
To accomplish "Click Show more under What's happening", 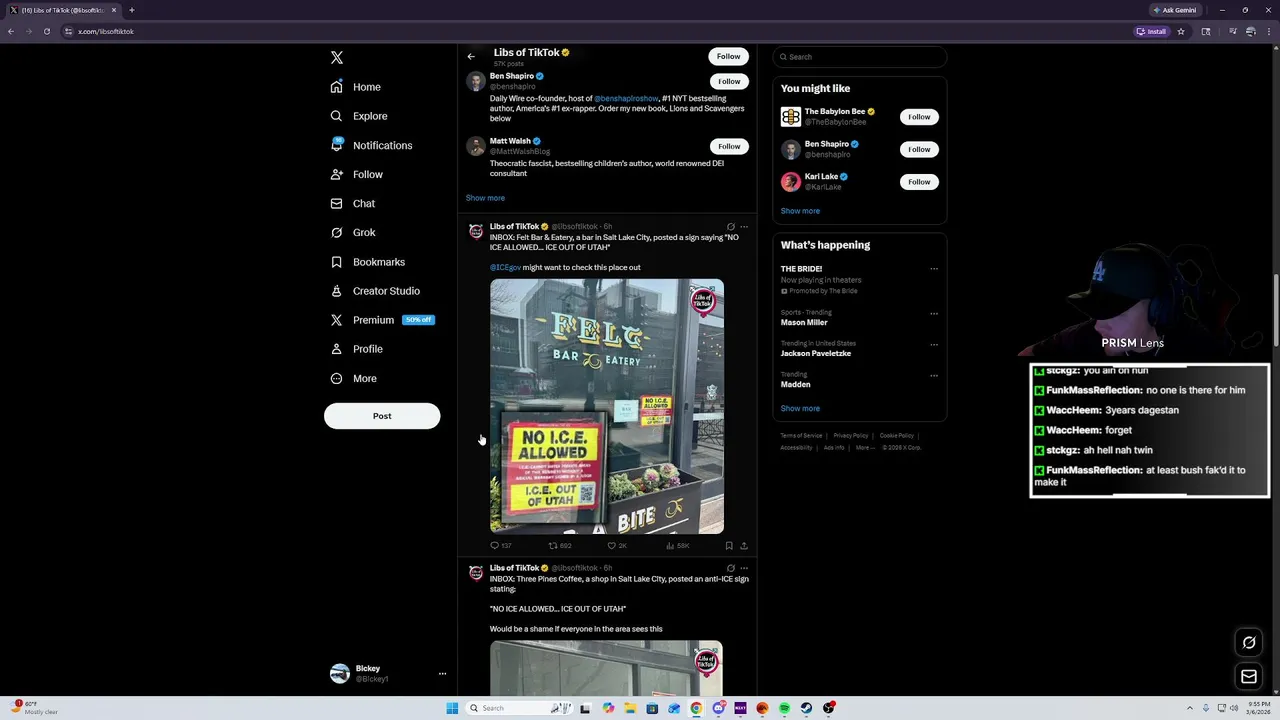I will pos(800,408).
